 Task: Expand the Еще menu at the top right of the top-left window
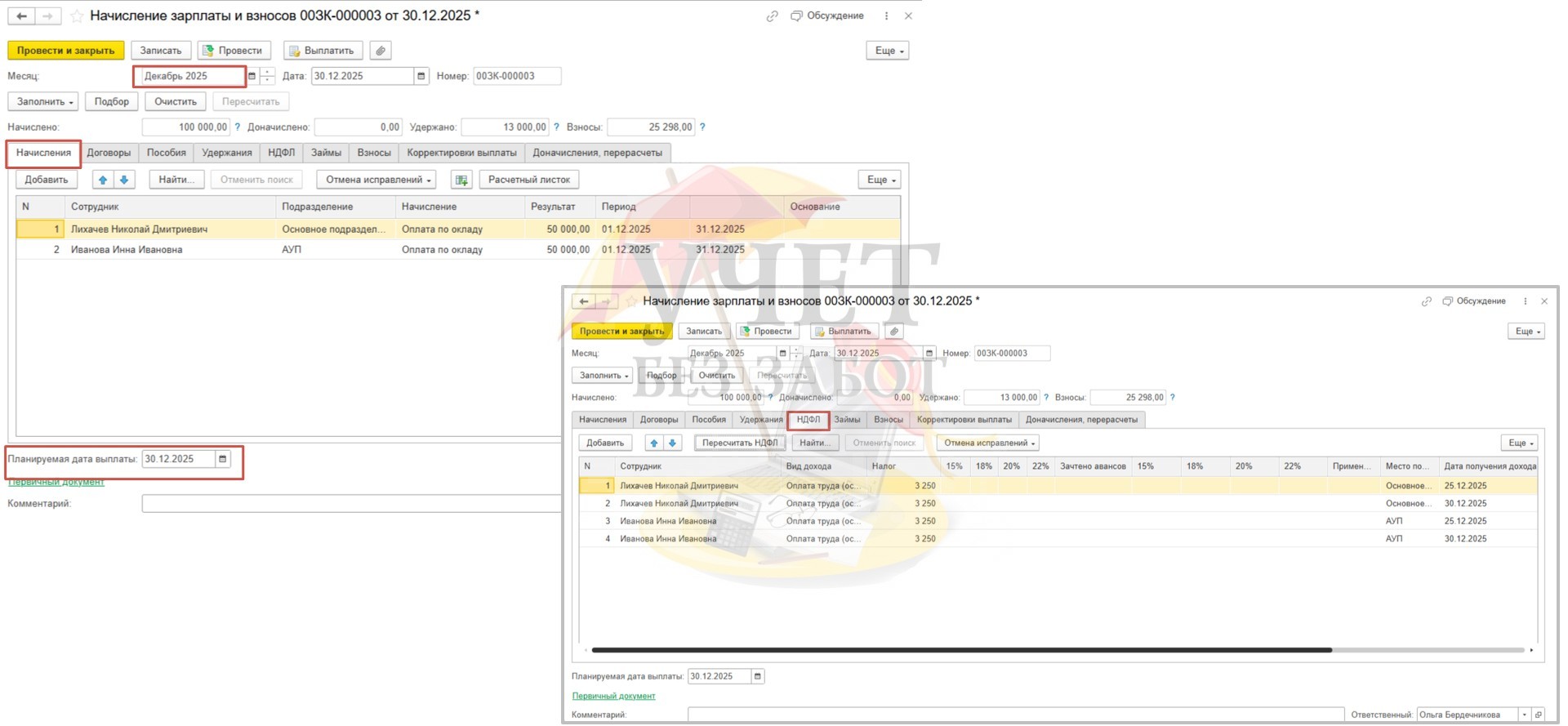tap(887, 51)
